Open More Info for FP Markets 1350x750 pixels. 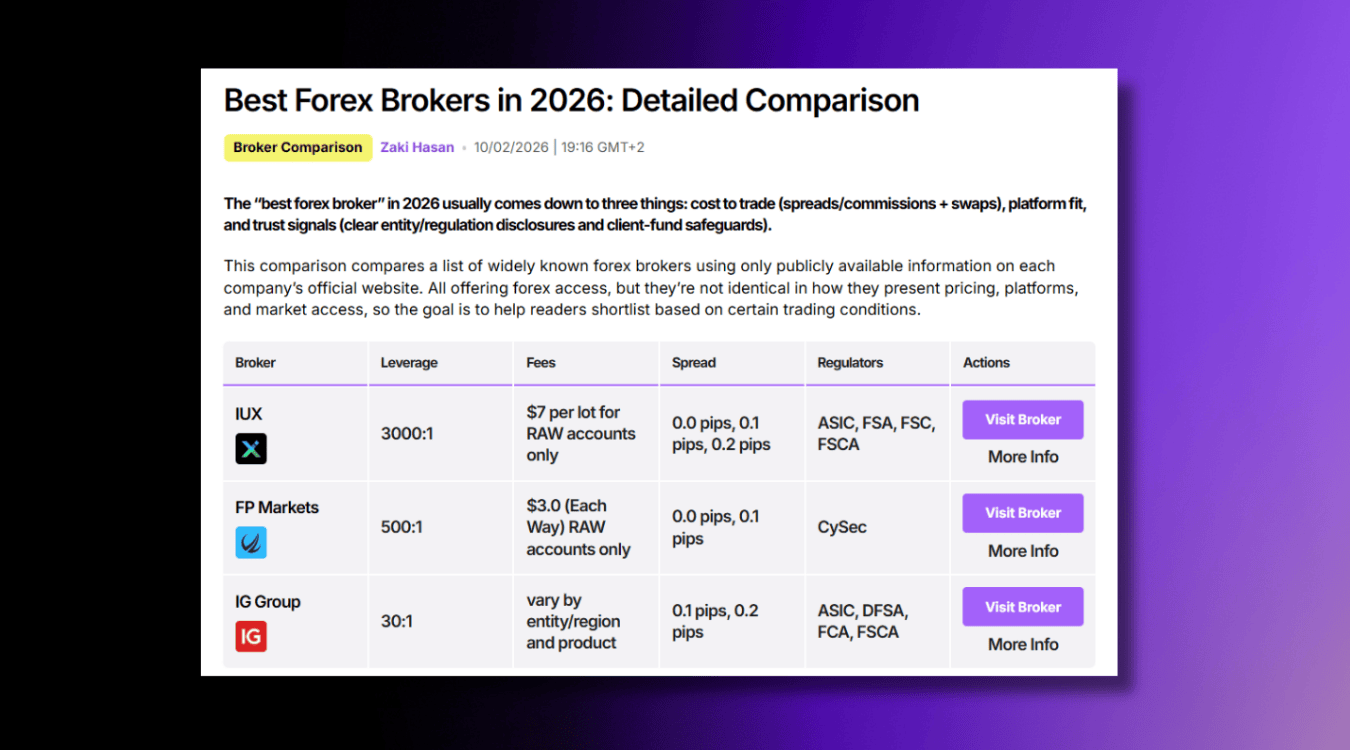[1022, 550]
